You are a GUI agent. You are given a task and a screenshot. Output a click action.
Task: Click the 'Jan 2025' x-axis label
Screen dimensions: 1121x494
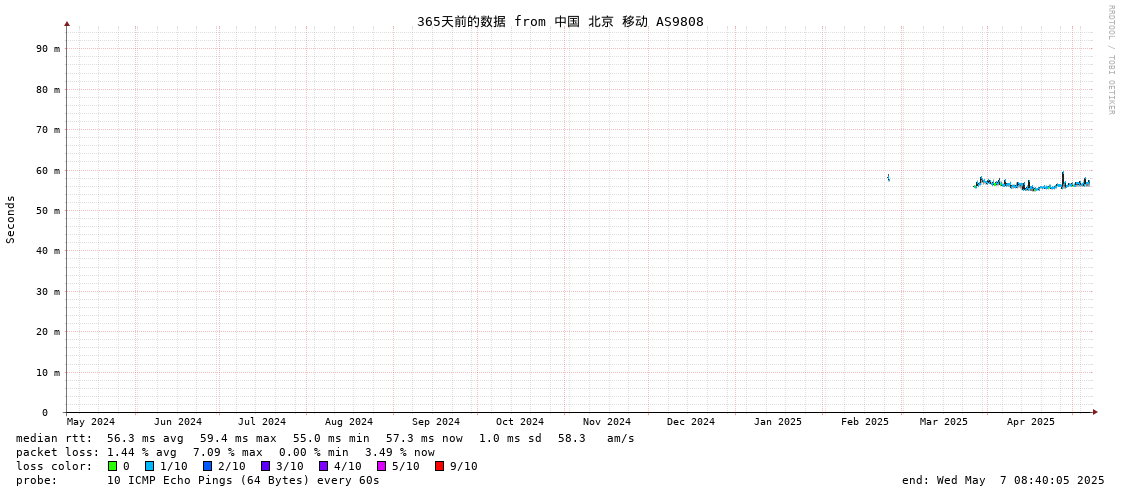click(778, 422)
